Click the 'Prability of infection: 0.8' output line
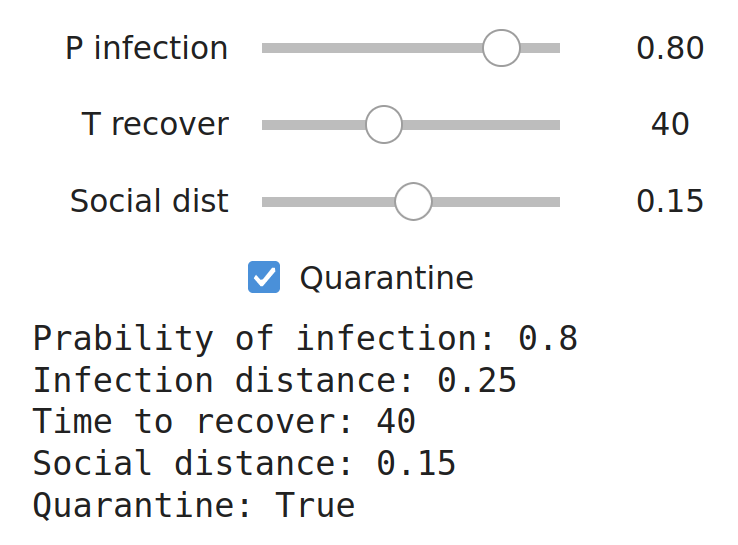This screenshot has height=545, width=738. tap(305, 338)
